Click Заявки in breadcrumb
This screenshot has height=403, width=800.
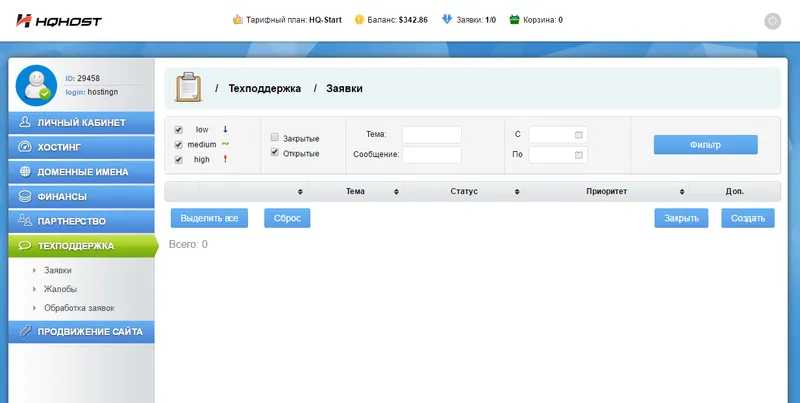pyautogui.click(x=344, y=88)
